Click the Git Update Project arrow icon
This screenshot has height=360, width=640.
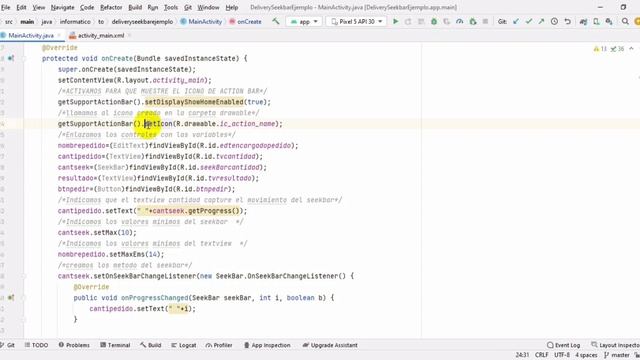point(516,21)
